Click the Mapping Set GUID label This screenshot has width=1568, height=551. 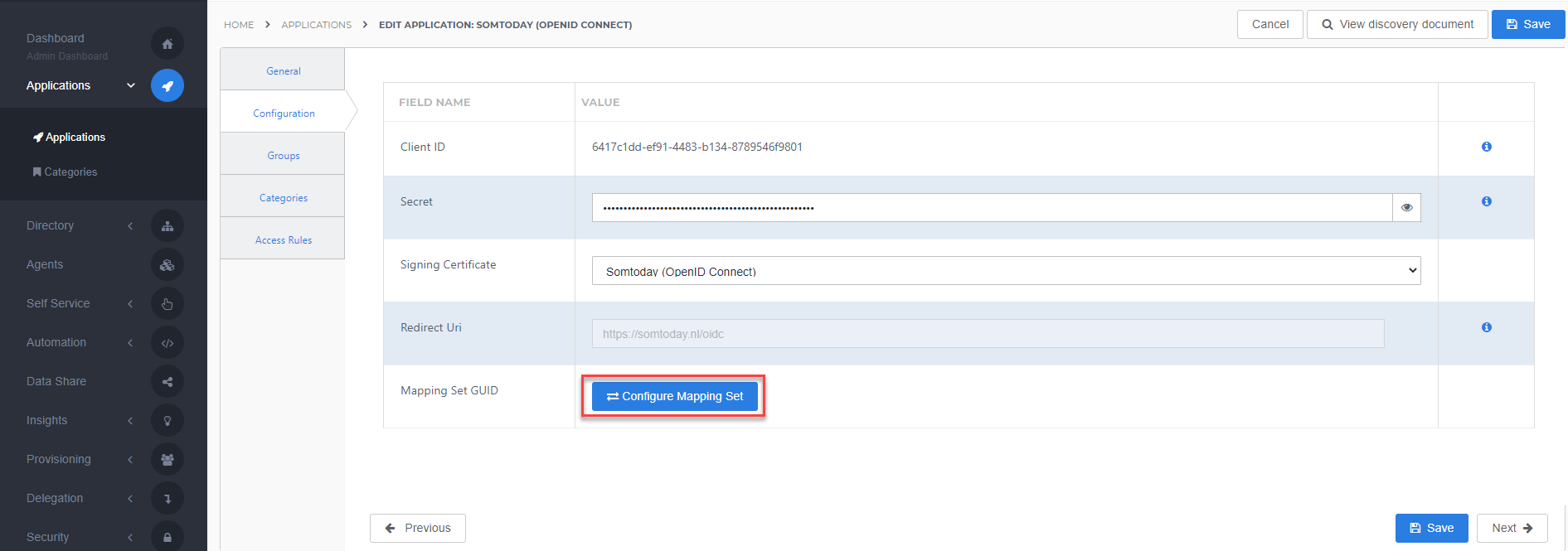click(x=449, y=391)
